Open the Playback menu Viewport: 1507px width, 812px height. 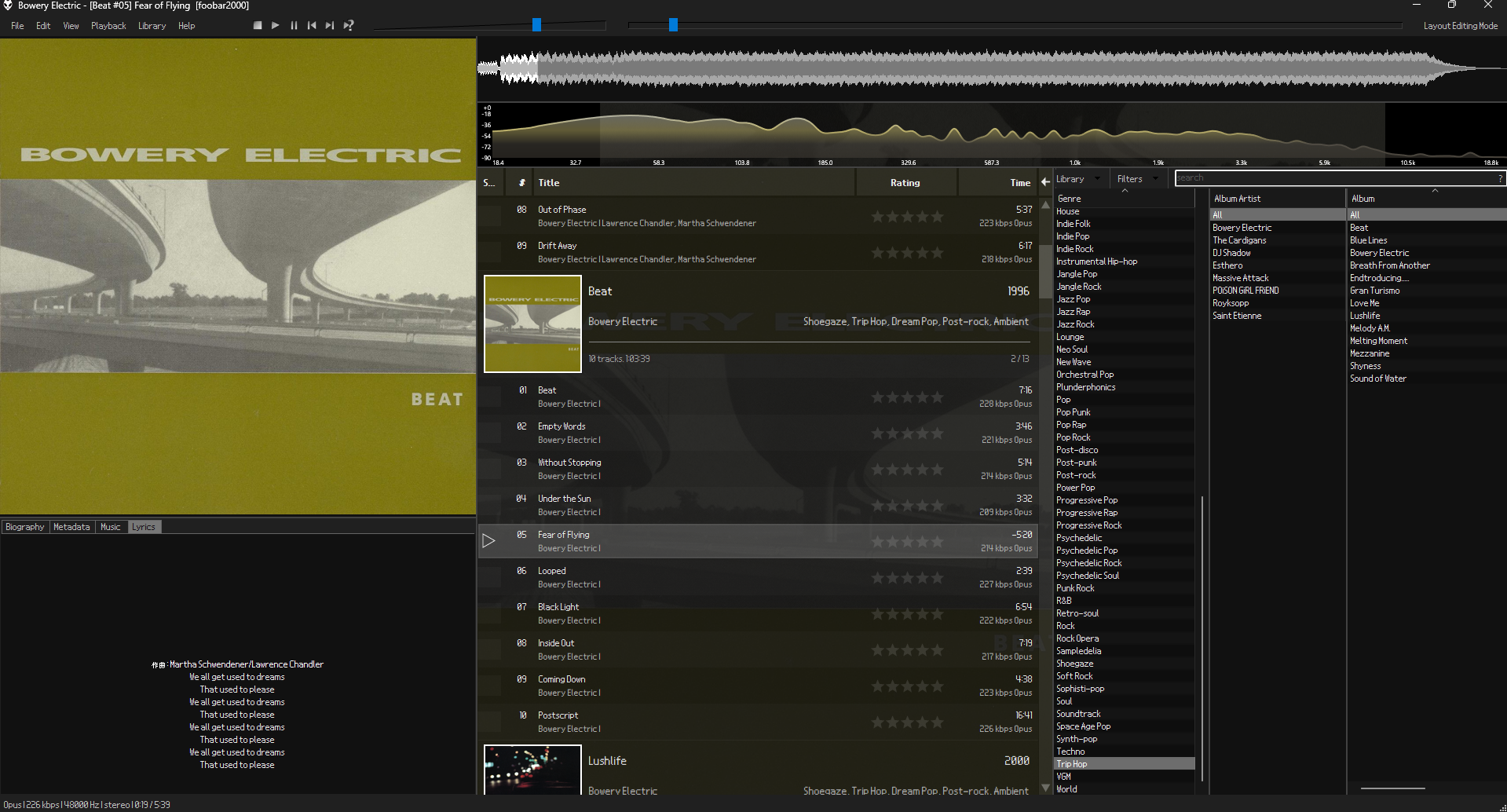pos(108,25)
